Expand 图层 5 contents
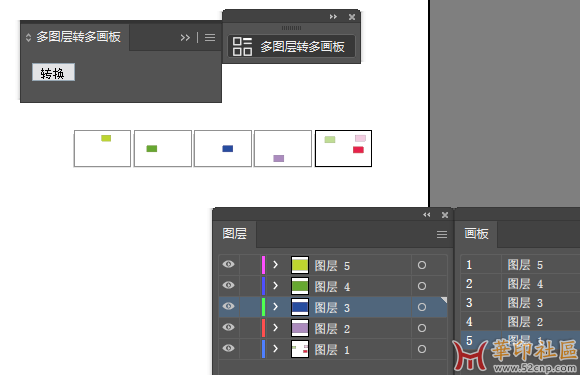Viewport: 580px width, 375px height. pyautogui.click(x=275, y=264)
